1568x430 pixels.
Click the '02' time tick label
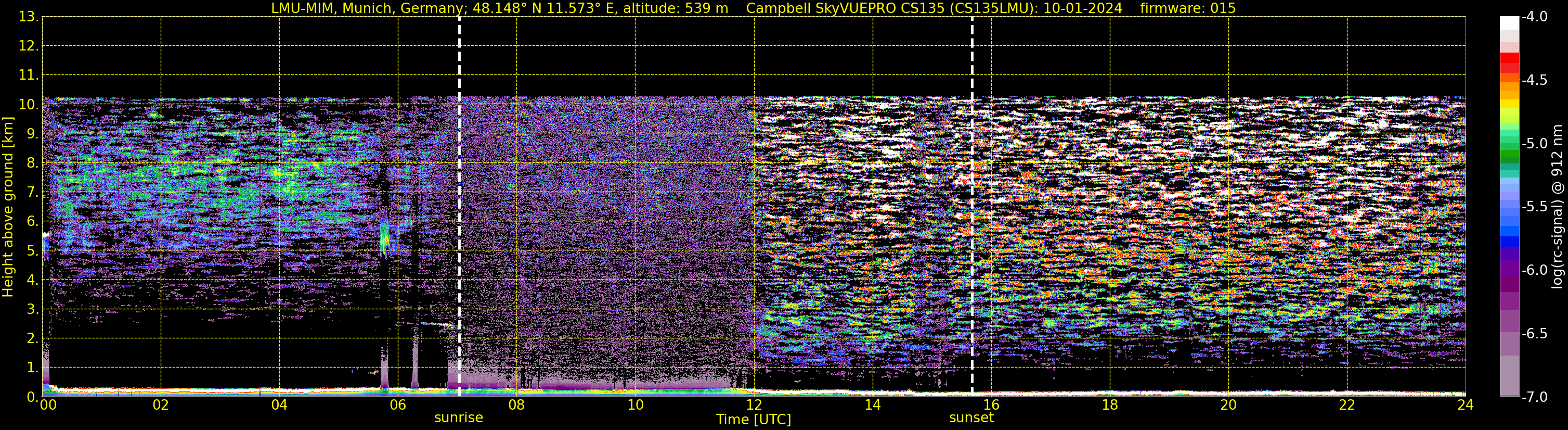(161, 405)
